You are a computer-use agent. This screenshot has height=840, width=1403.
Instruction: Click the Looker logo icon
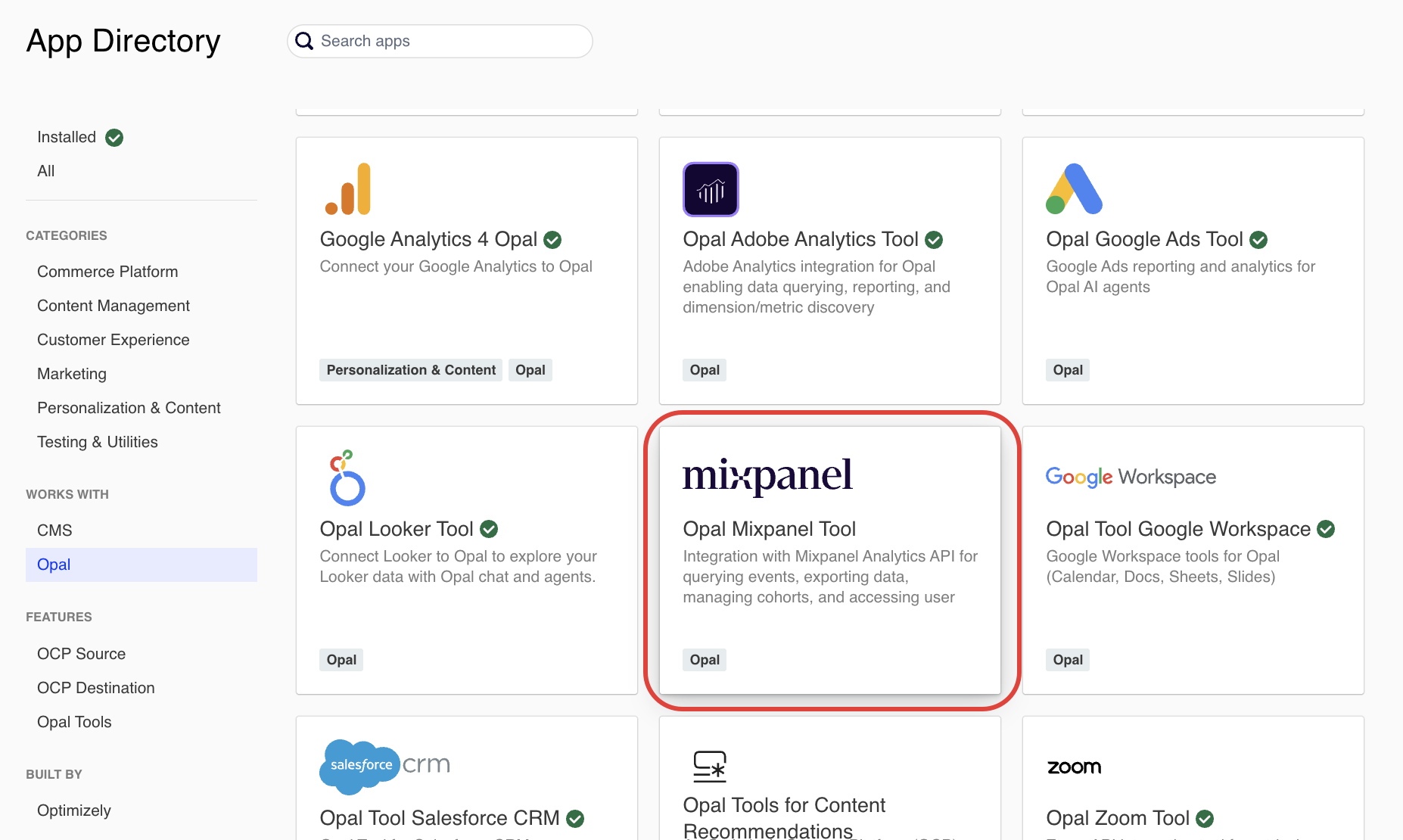coord(347,478)
